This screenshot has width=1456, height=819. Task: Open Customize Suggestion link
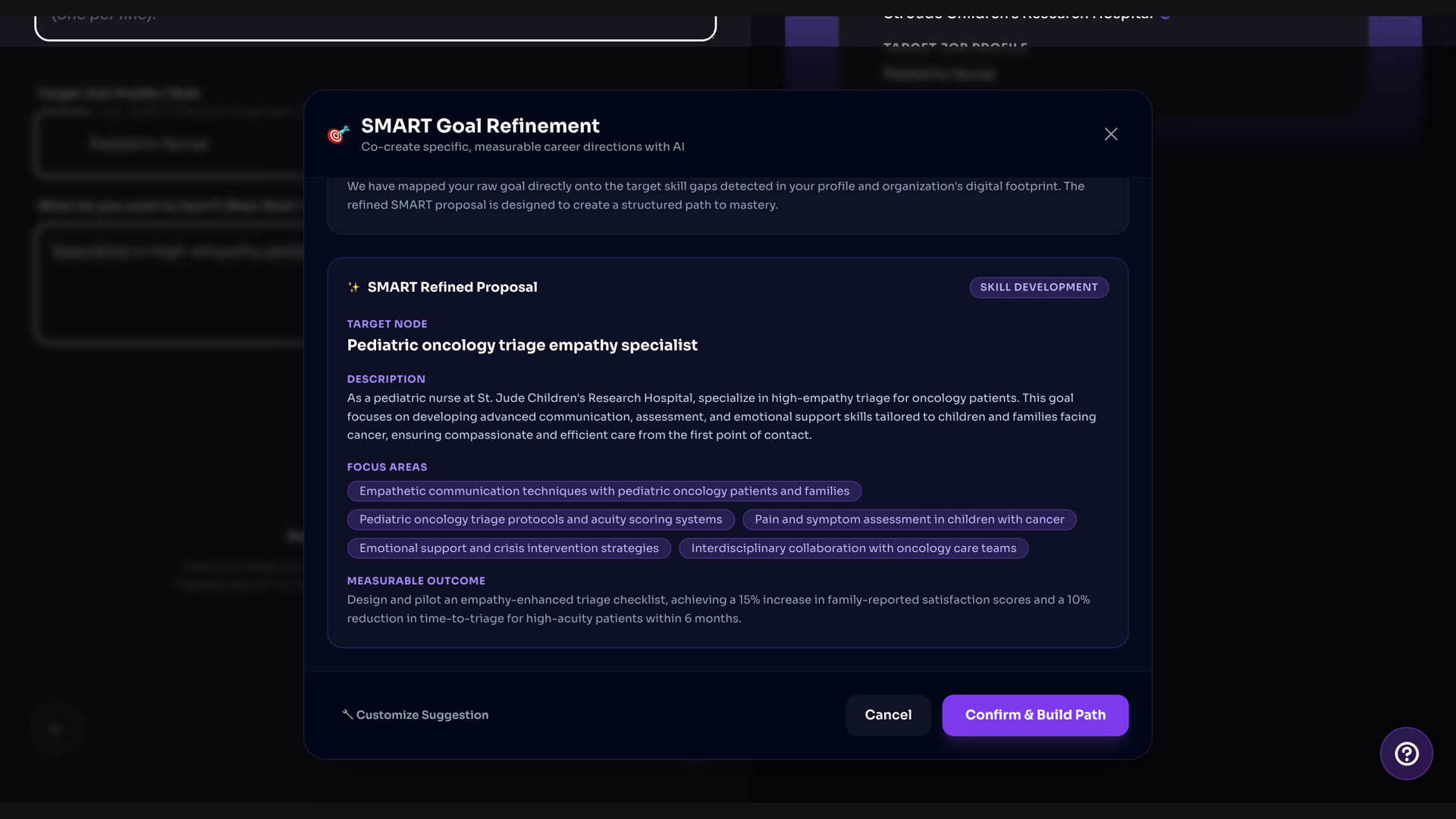click(415, 715)
